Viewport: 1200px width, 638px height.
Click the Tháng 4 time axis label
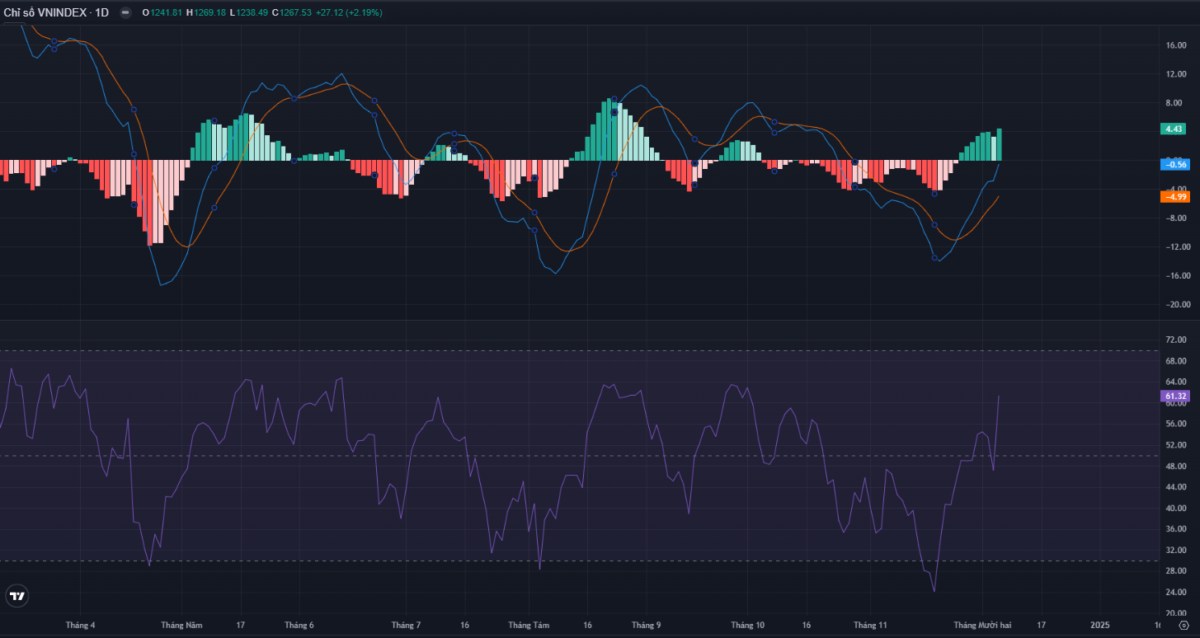coord(81,625)
